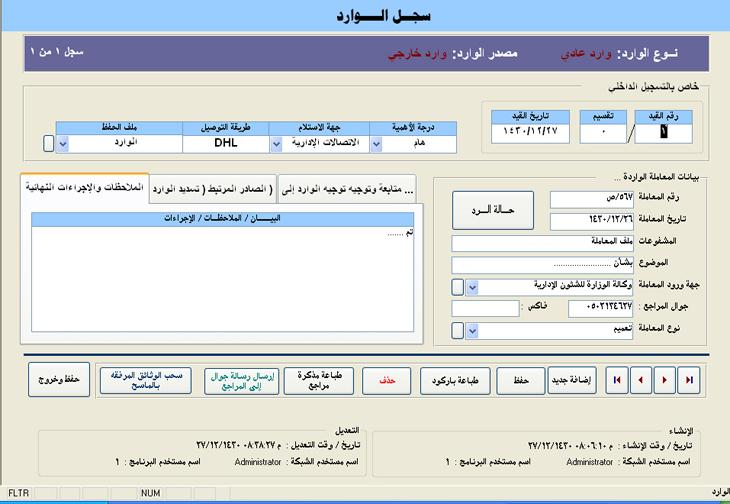
Task: Click the فاكس fax field
Action: point(486,308)
